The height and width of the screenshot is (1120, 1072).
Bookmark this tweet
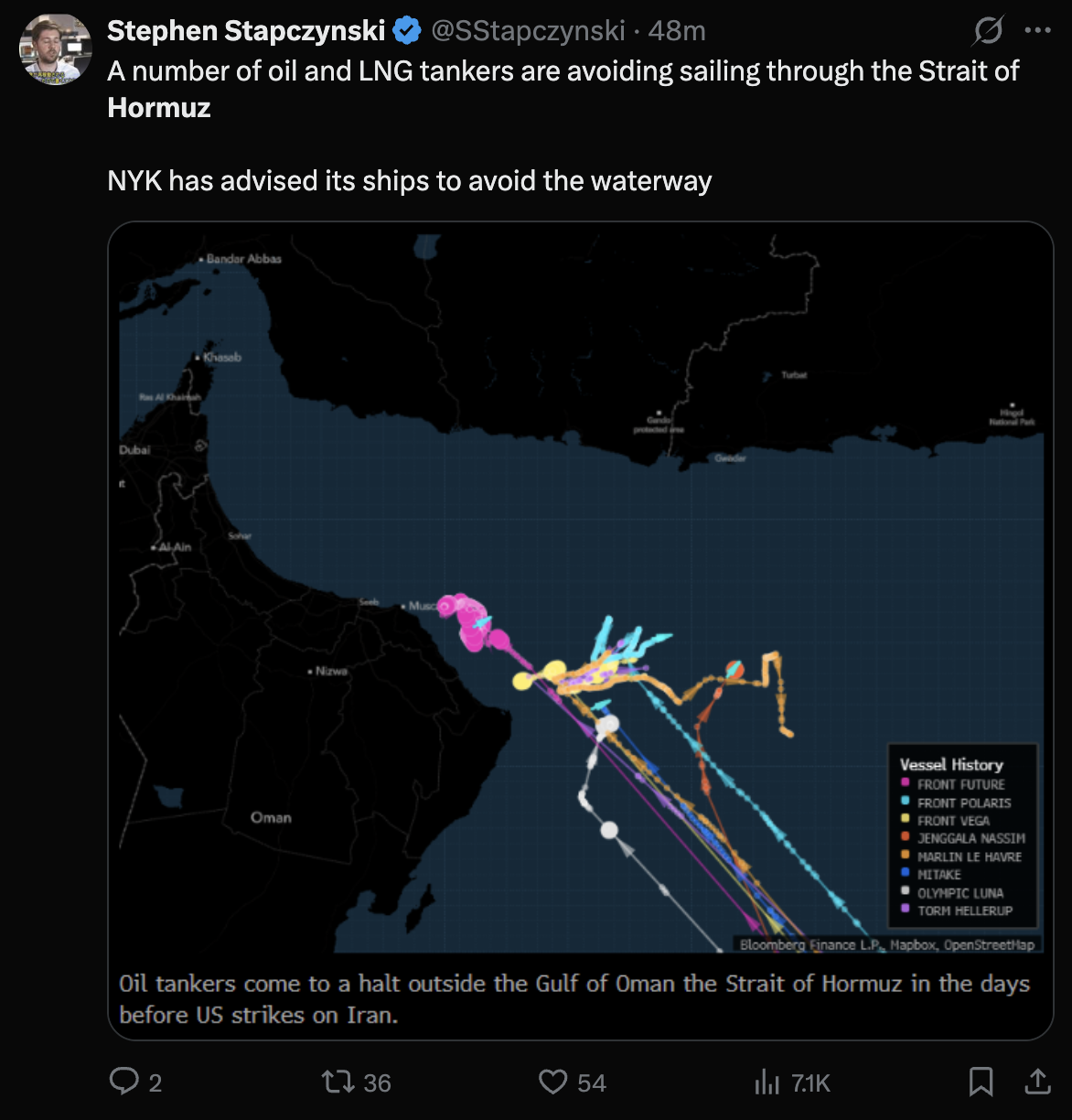[981, 1082]
